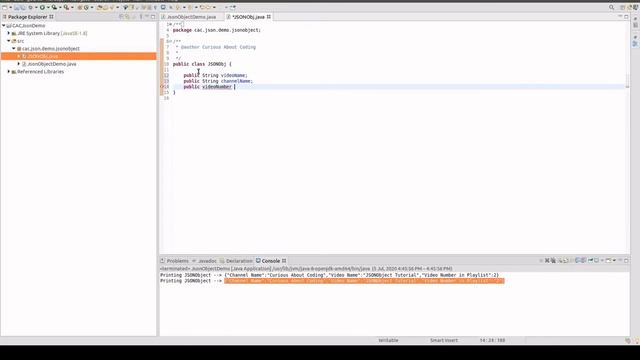The image size is (640, 360).
Task: Click the monitor-shaped icon in main toolbar
Action: click(x=163, y=7)
